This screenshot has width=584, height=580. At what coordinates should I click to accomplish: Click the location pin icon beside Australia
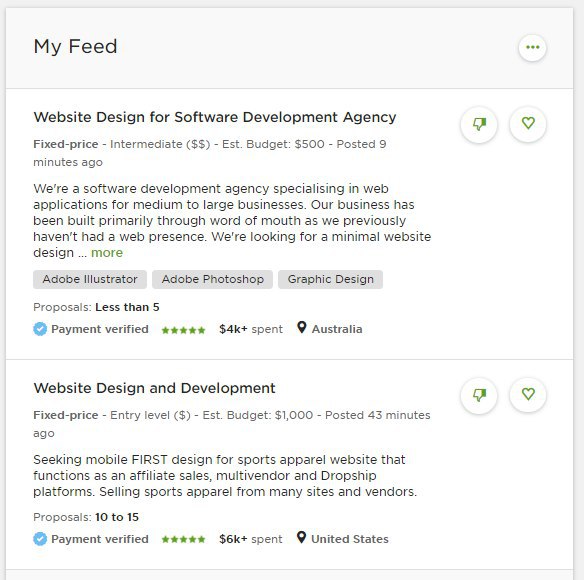pyautogui.click(x=302, y=328)
